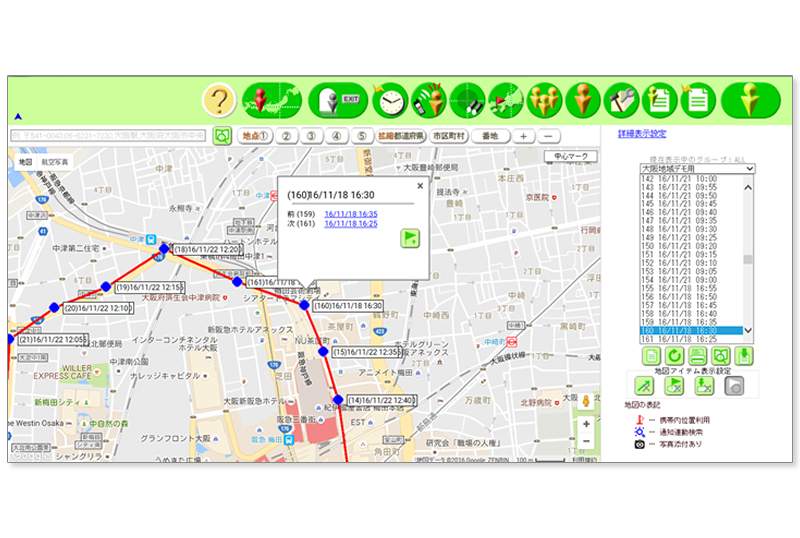Click the (15) 12:35 route marker

pyautogui.click(x=323, y=351)
